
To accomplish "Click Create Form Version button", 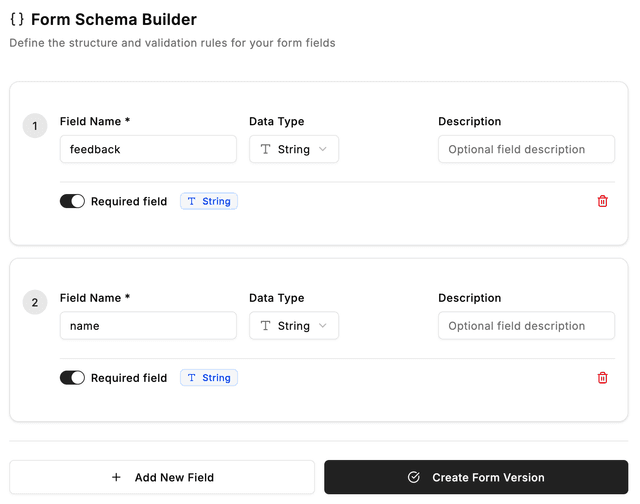I will [x=476, y=477].
